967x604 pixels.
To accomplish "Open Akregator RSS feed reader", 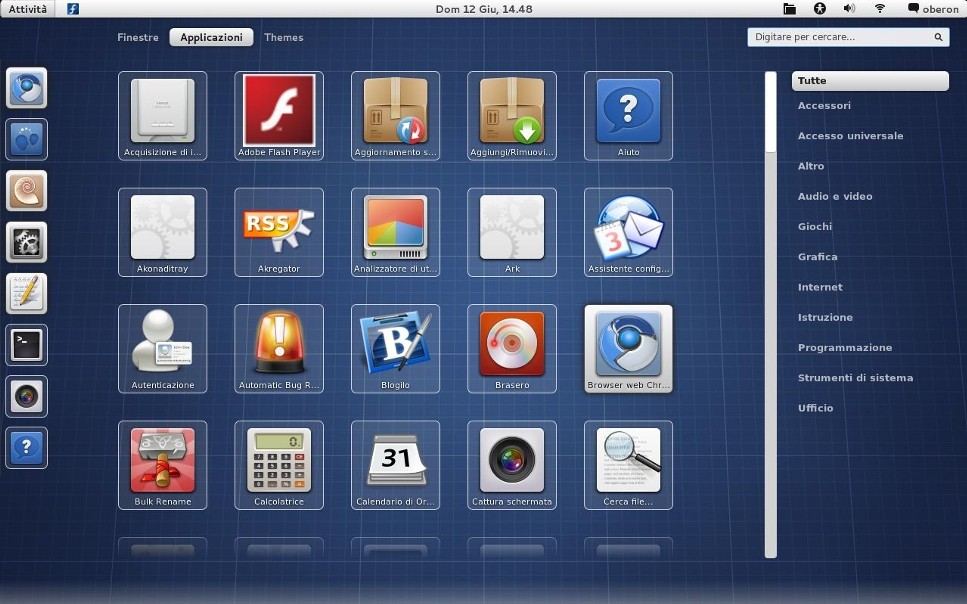I will [x=279, y=232].
